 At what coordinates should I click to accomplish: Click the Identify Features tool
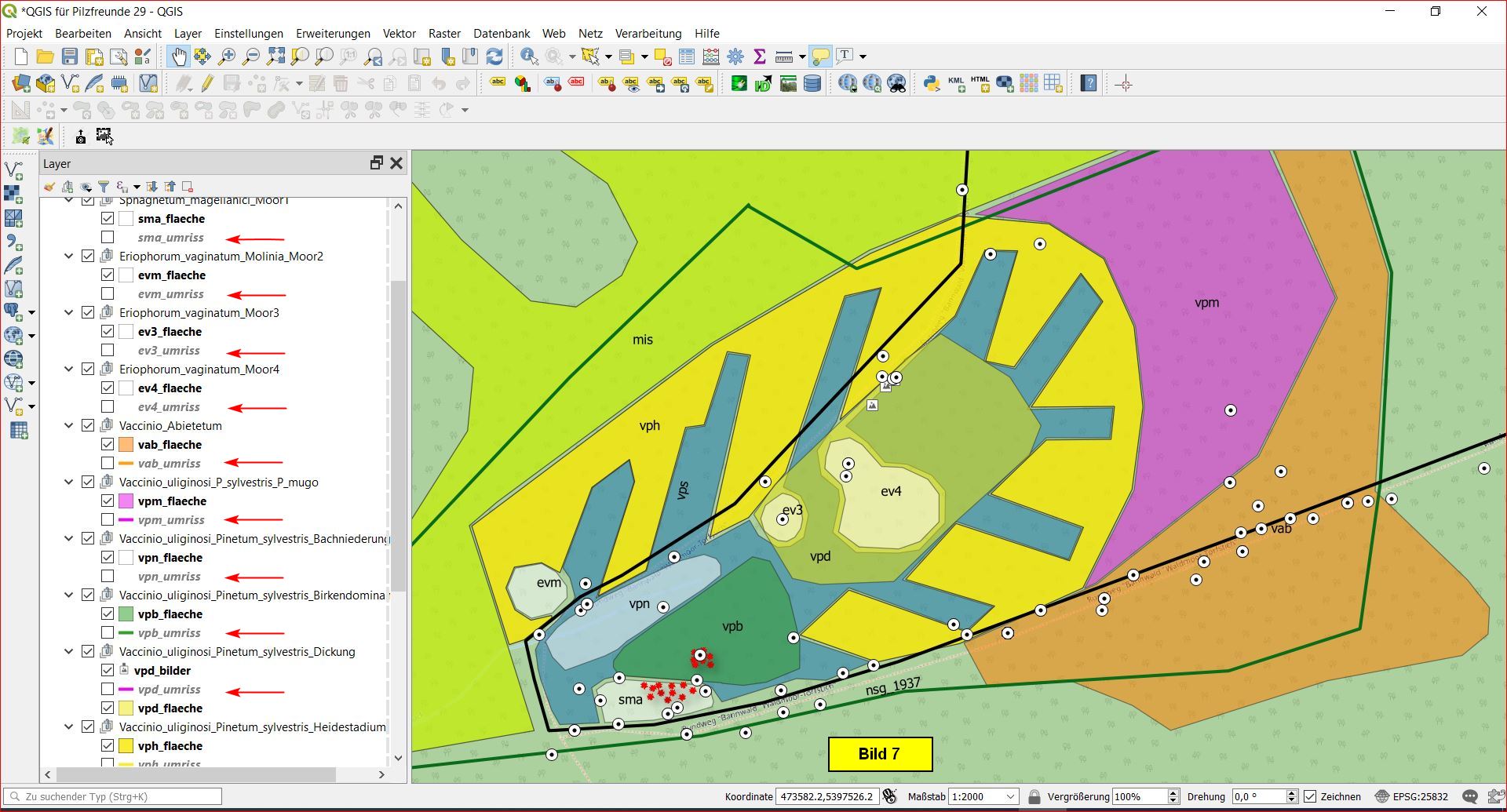[x=529, y=56]
